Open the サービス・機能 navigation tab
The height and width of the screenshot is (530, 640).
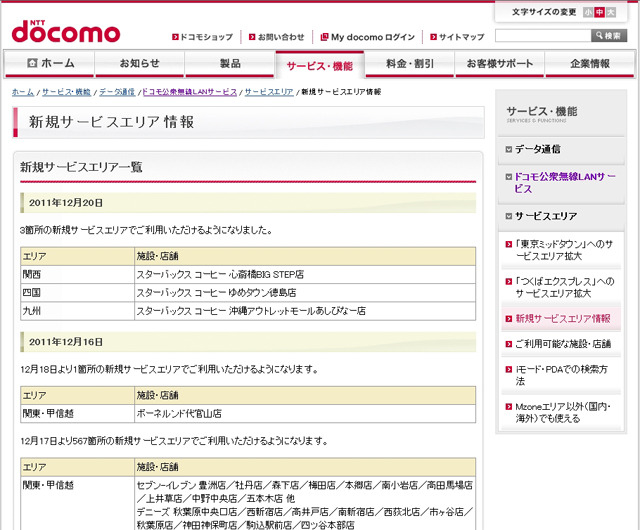click(320, 65)
